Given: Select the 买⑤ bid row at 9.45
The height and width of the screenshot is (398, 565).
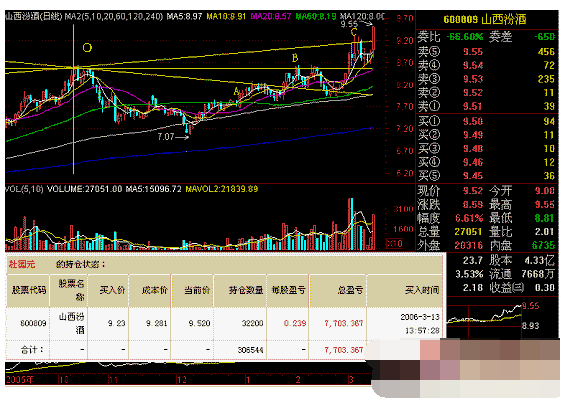Looking at the screenshot, I should click(x=486, y=176).
